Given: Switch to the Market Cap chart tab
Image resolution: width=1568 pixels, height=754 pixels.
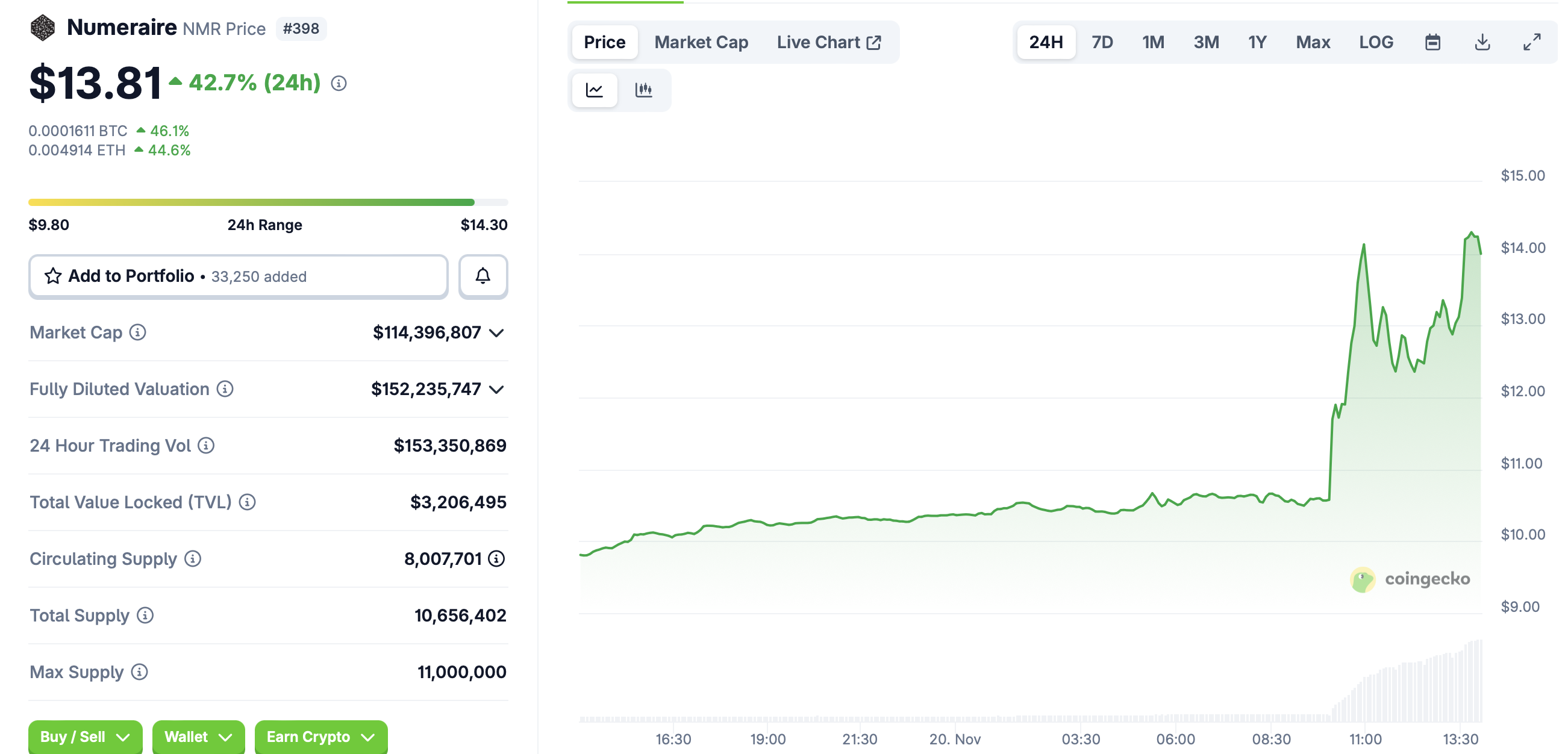Looking at the screenshot, I should point(701,42).
